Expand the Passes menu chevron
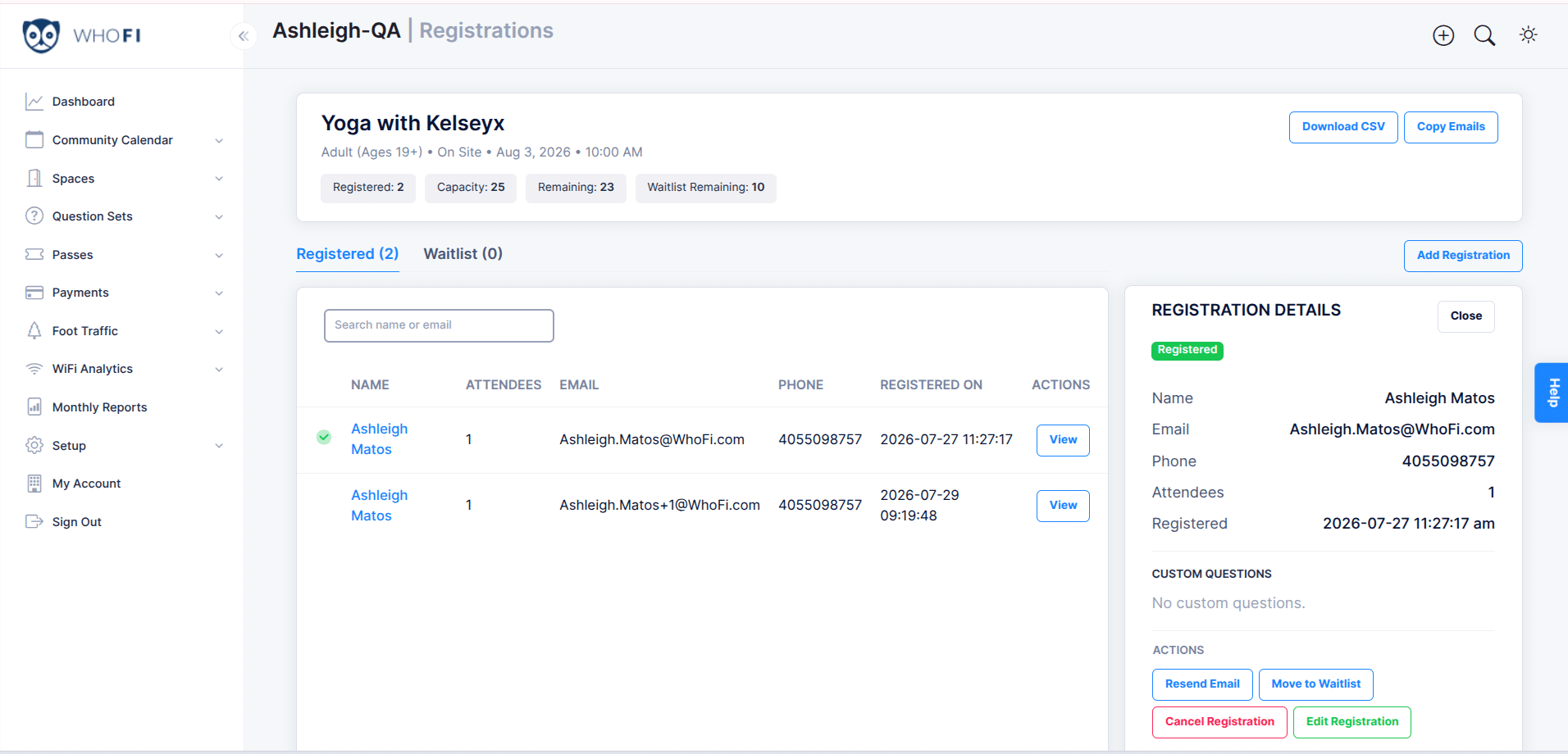The height and width of the screenshot is (754, 1568). tap(219, 256)
